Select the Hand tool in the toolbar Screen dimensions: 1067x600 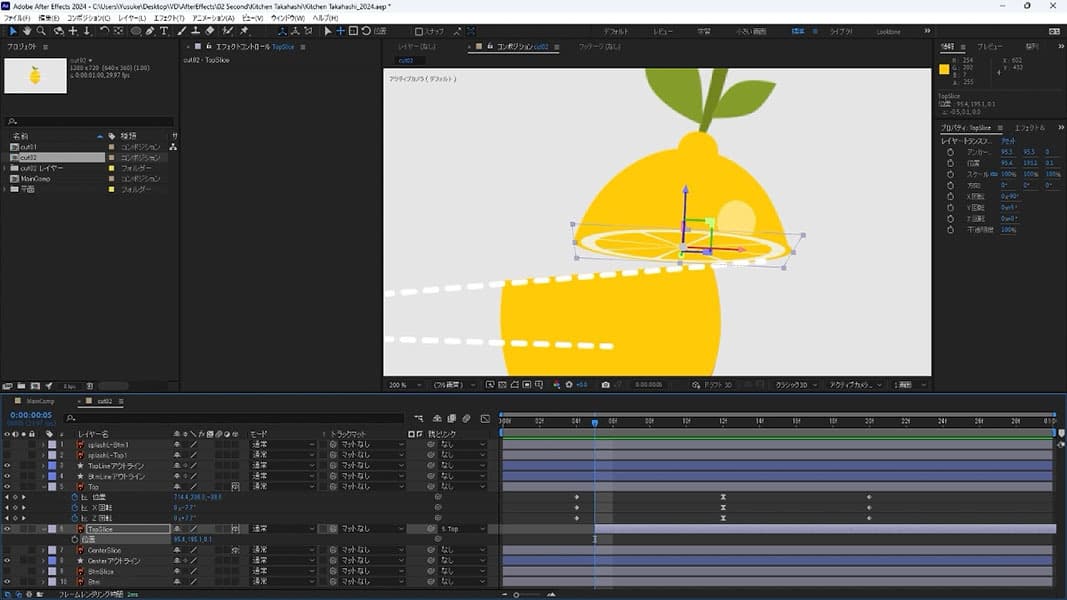(x=27, y=31)
